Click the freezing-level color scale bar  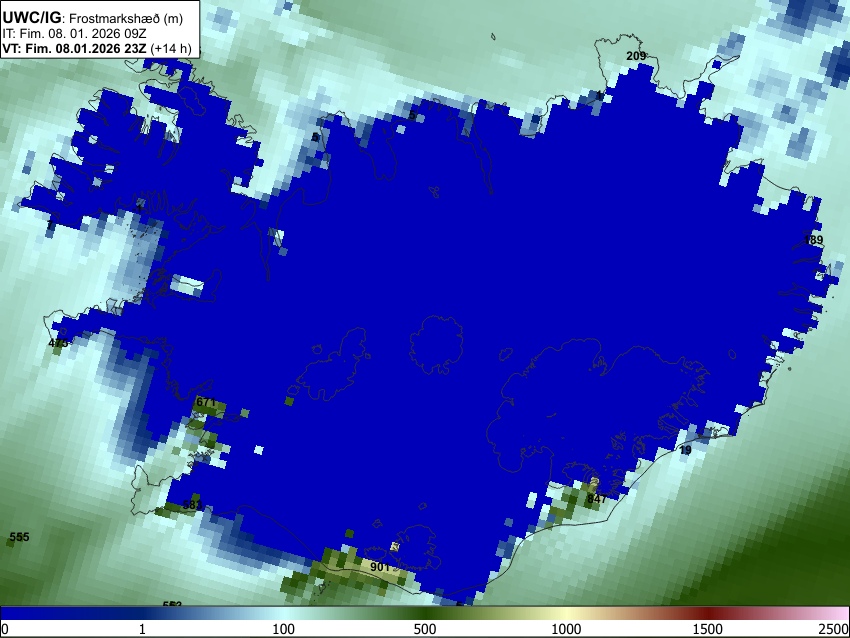(425, 614)
